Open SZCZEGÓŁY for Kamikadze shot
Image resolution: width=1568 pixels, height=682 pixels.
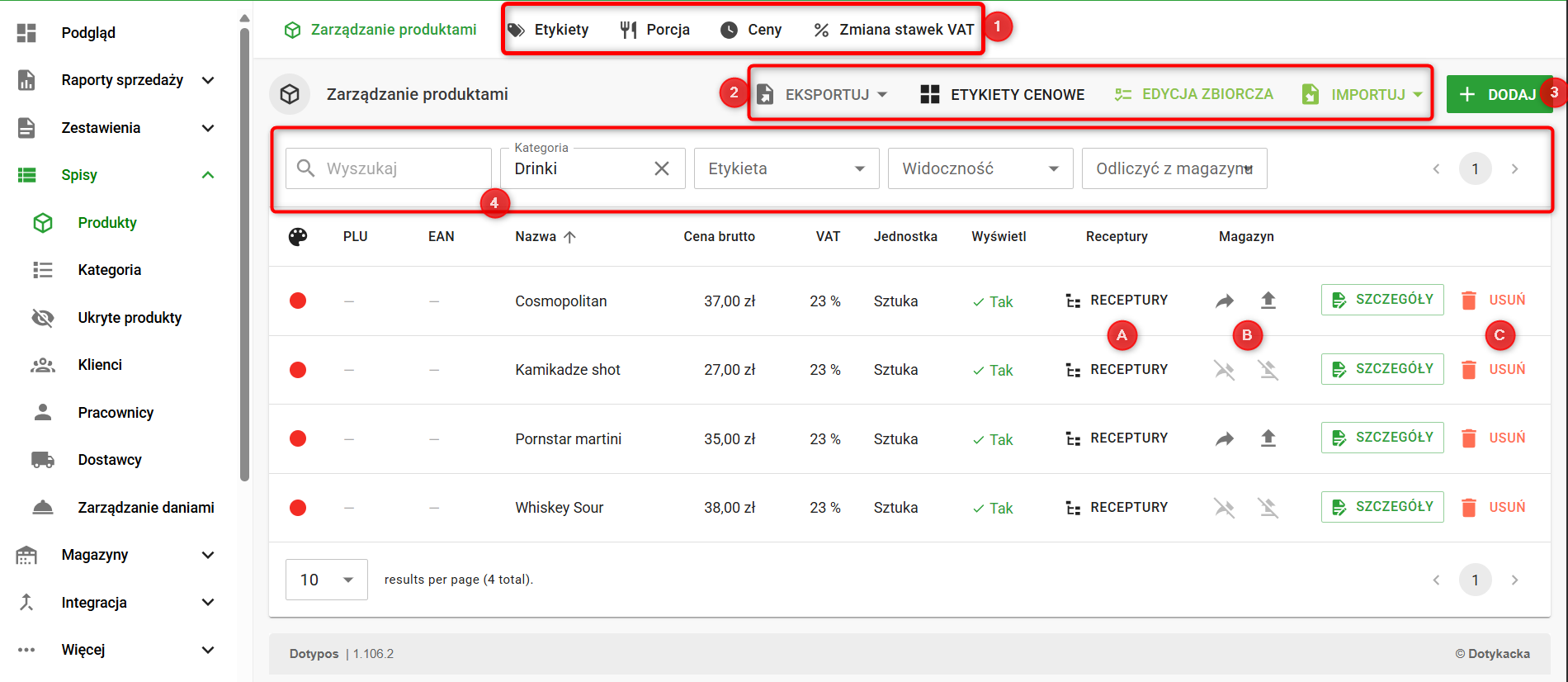[x=1381, y=369]
